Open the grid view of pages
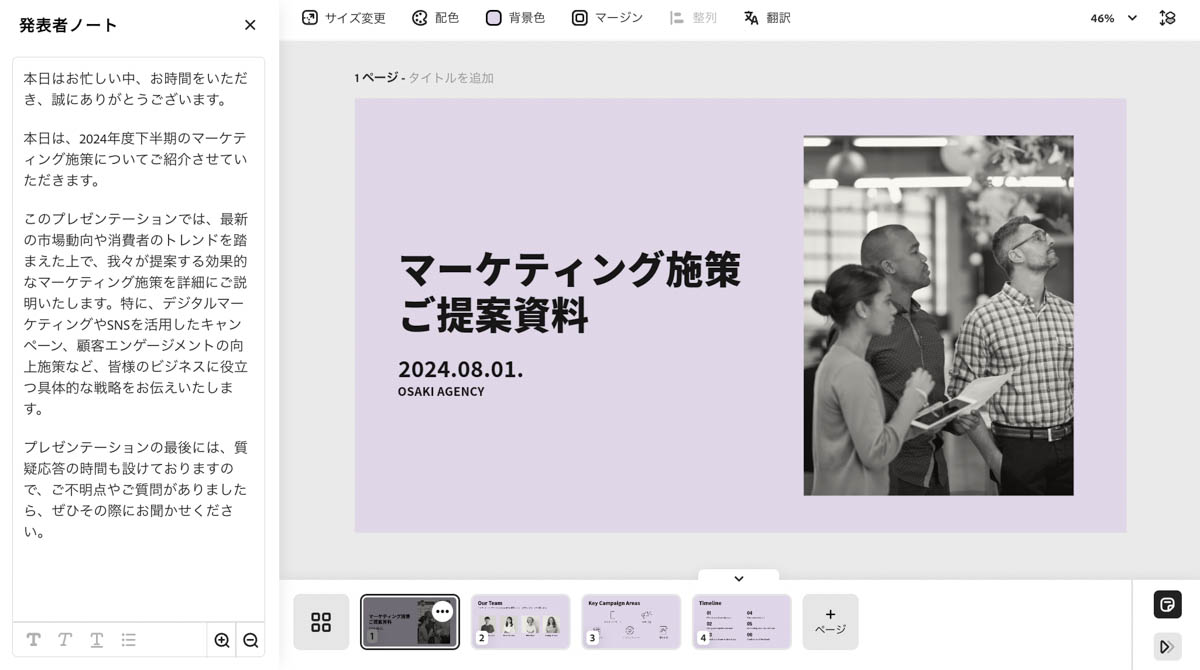This screenshot has width=1200, height=670. [x=321, y=622]
